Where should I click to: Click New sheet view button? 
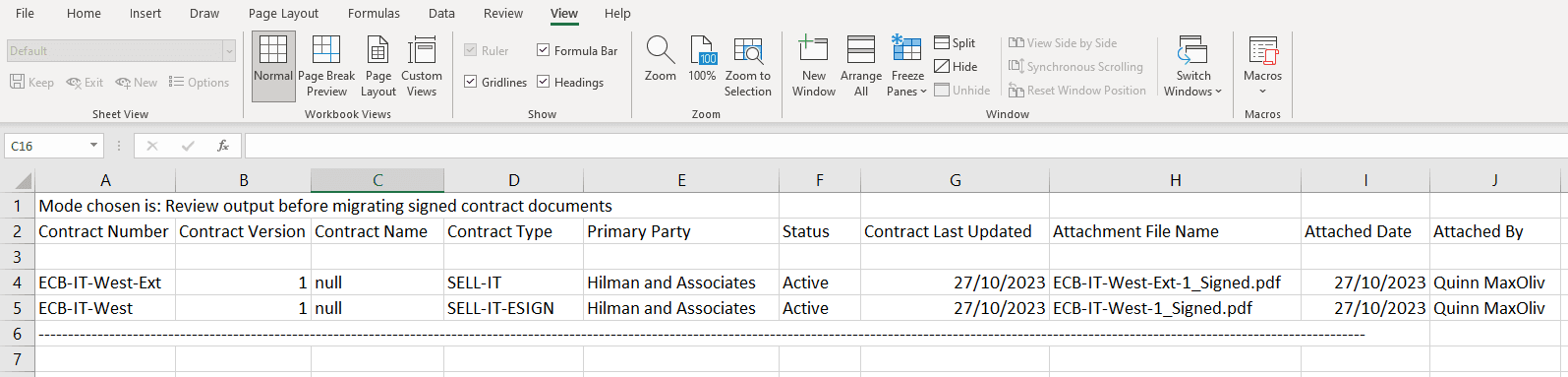[136, 82]
